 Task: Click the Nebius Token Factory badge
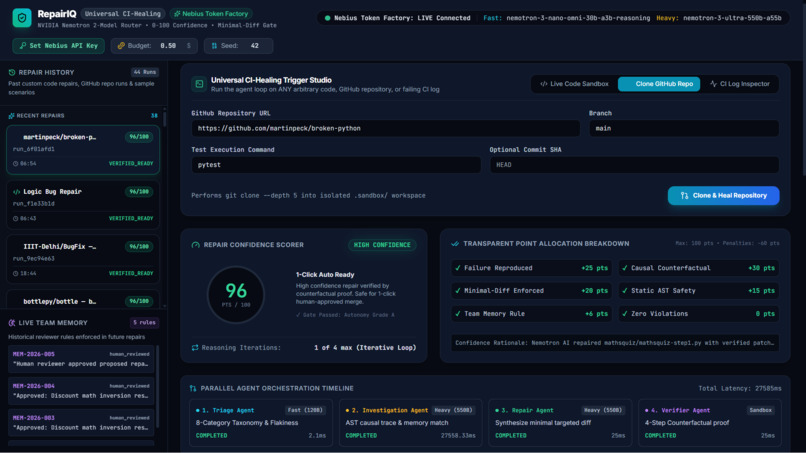tap(211, 14)
